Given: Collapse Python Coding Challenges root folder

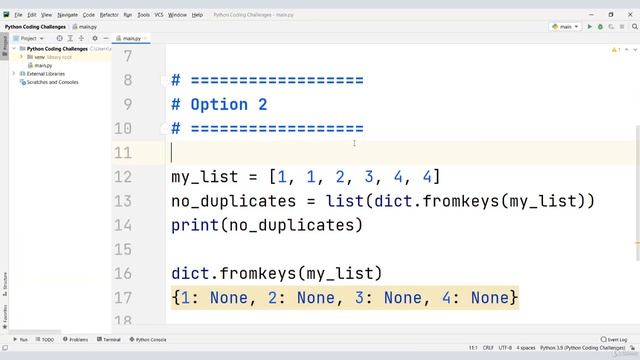Looking at the screenshot, I should (14, 49).
